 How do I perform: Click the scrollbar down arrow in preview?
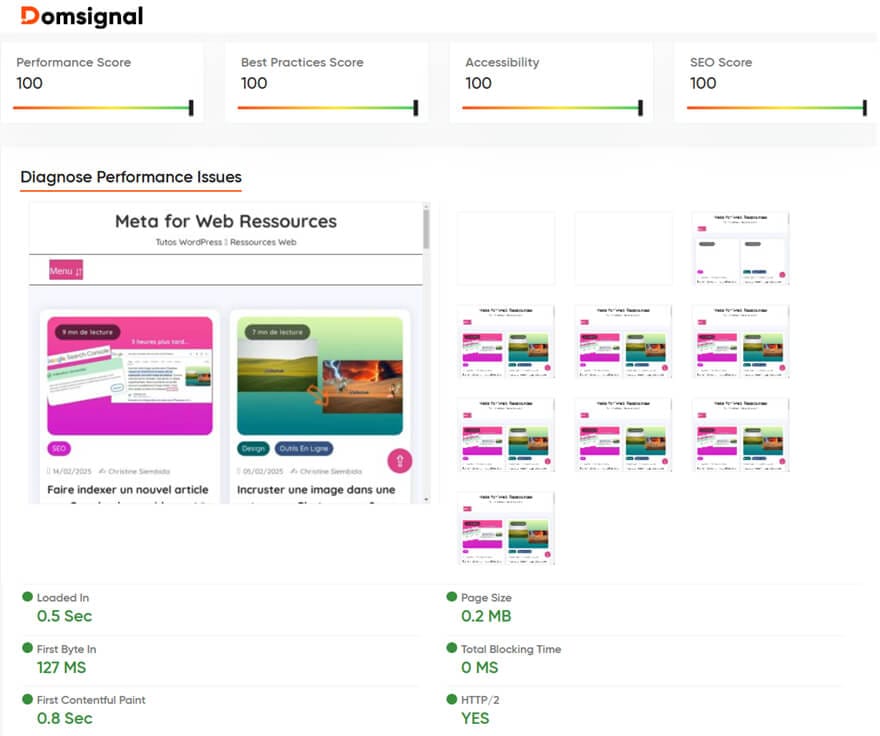pyautogui.click(x=426, y=499)
